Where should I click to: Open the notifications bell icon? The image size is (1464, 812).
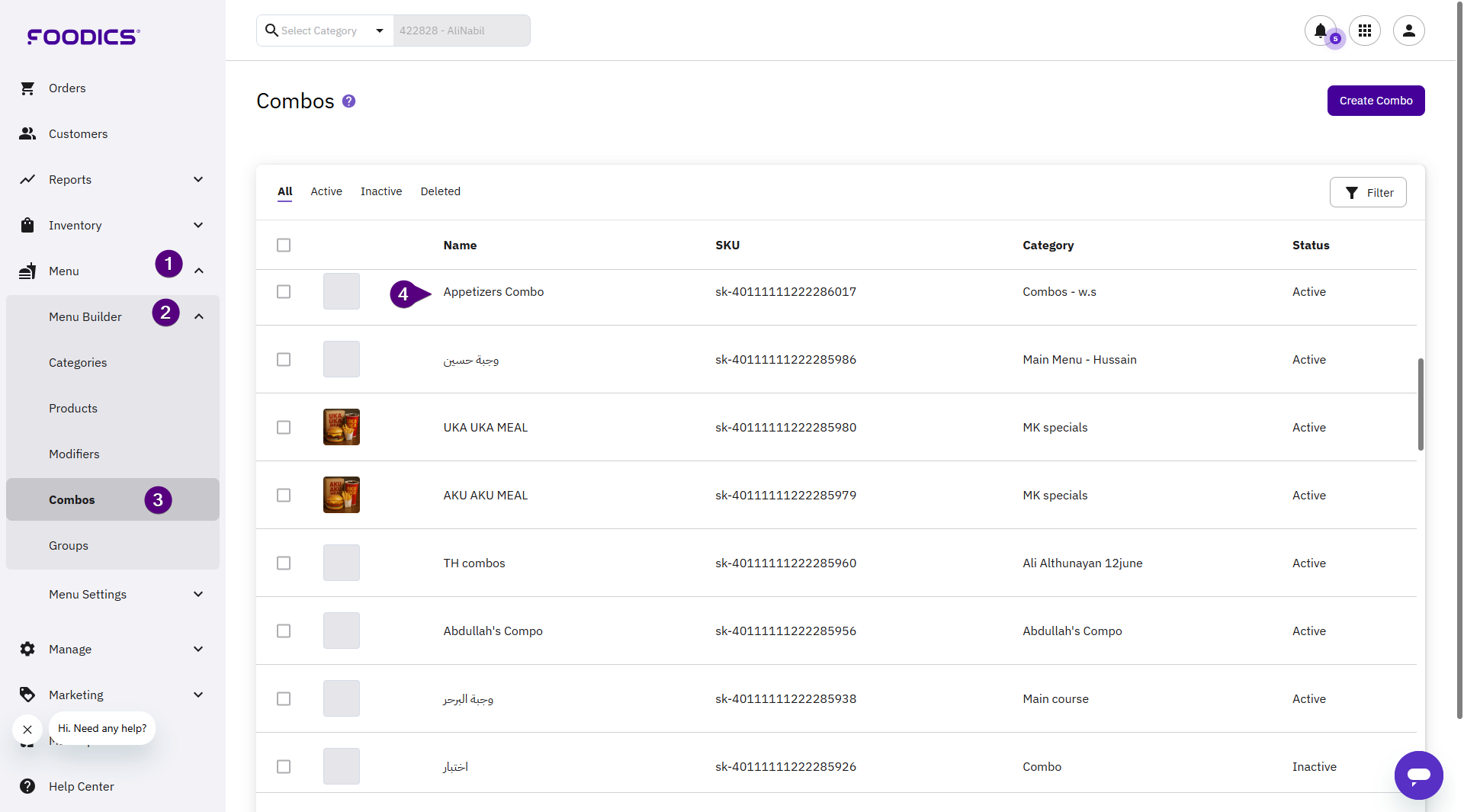point(1320,30)
